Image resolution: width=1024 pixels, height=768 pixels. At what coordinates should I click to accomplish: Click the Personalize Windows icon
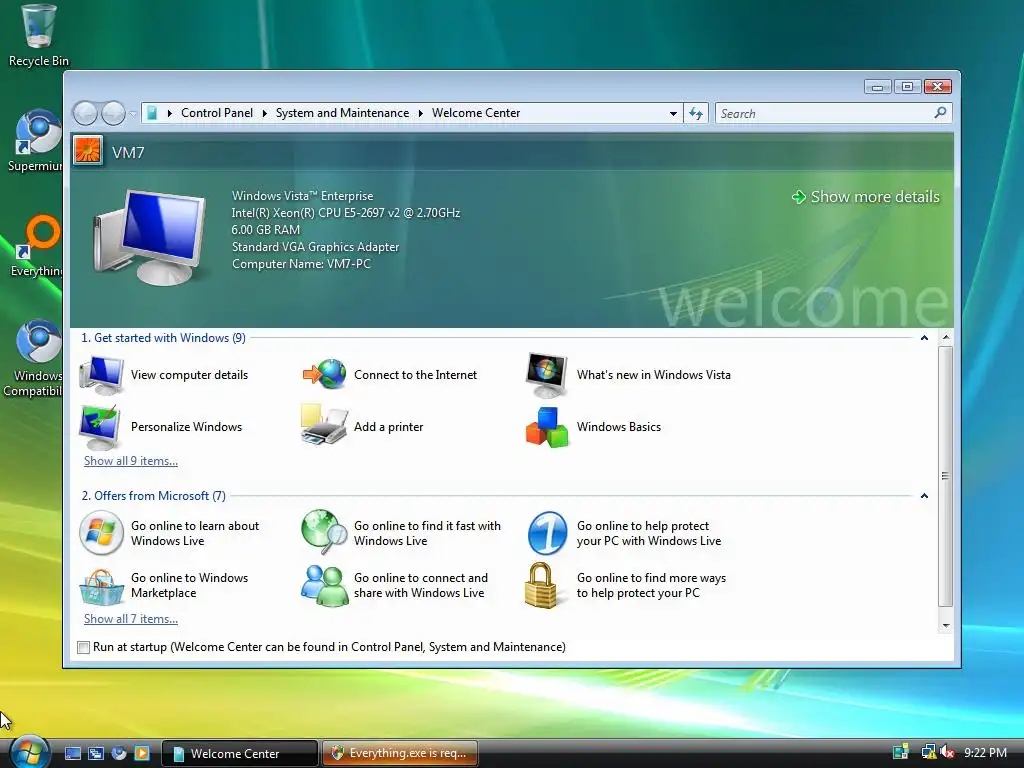click(100, 427)
